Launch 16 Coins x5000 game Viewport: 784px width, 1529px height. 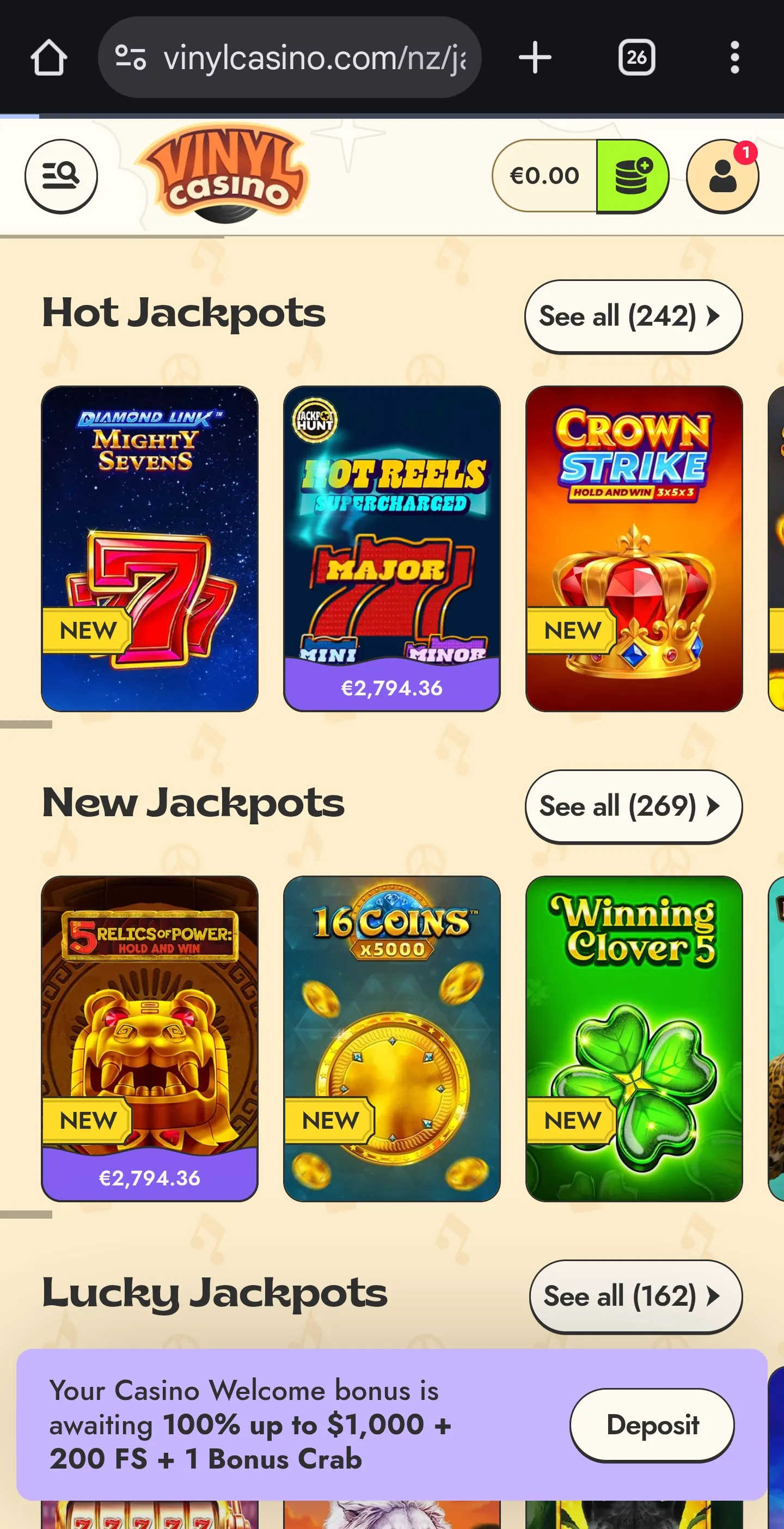[391, 1039]
